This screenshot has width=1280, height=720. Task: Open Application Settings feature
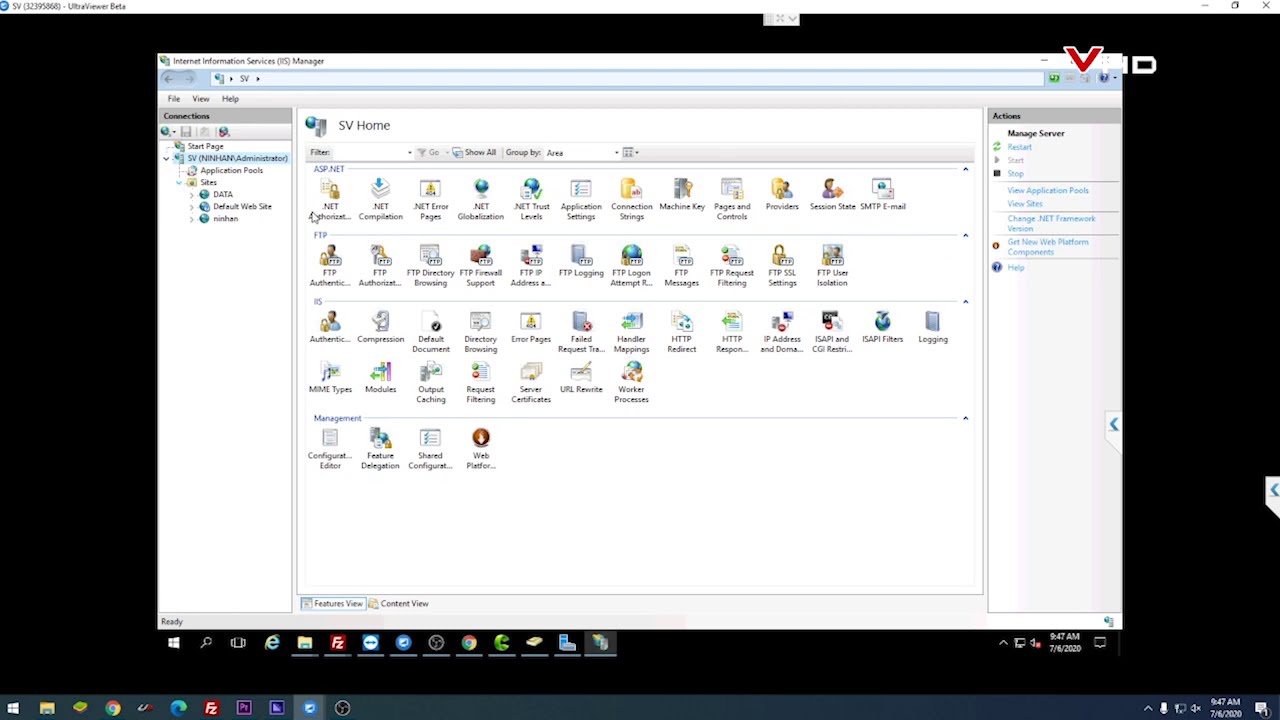coord(581,199)
